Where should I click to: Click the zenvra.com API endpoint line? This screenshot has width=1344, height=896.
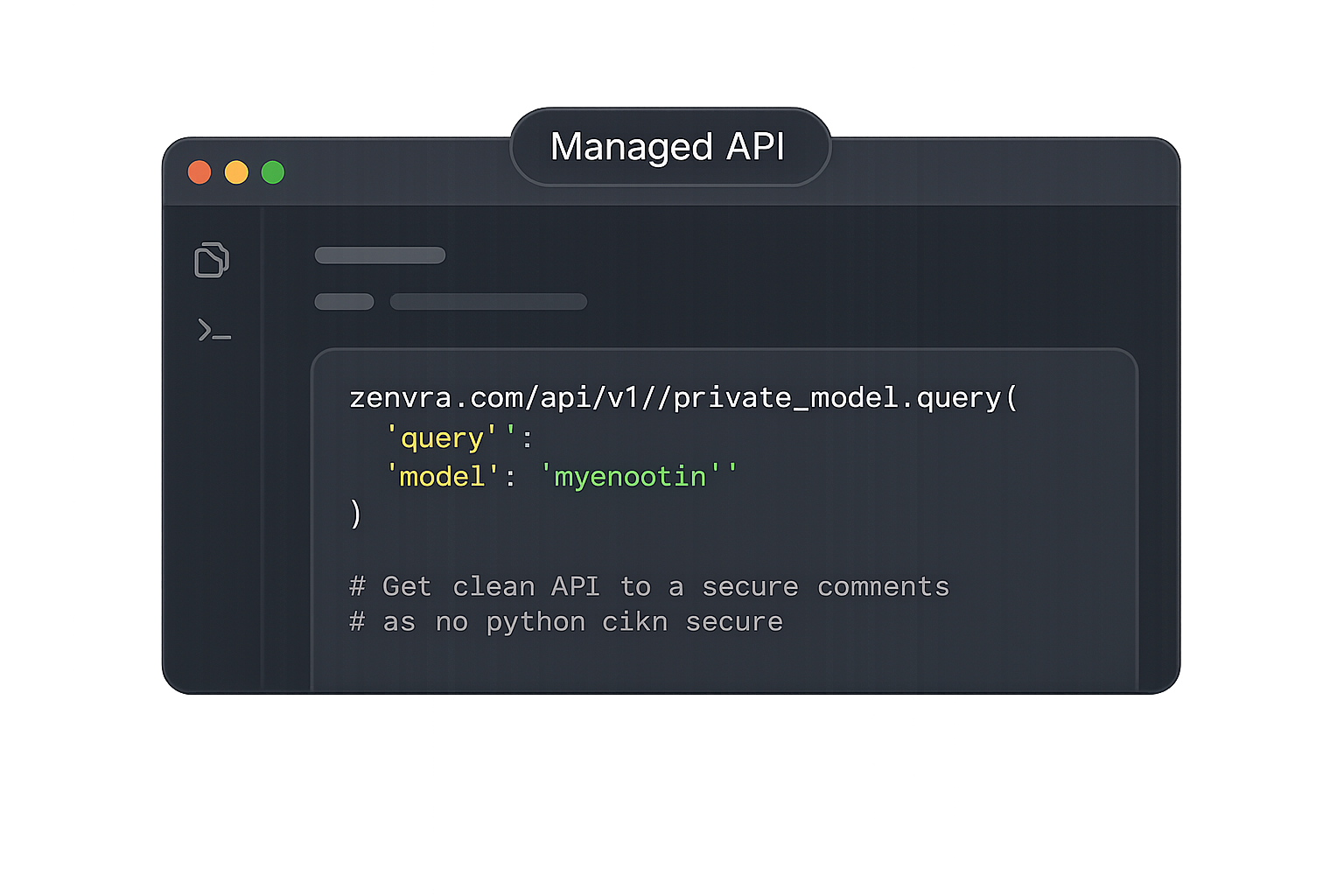point(683,398)
